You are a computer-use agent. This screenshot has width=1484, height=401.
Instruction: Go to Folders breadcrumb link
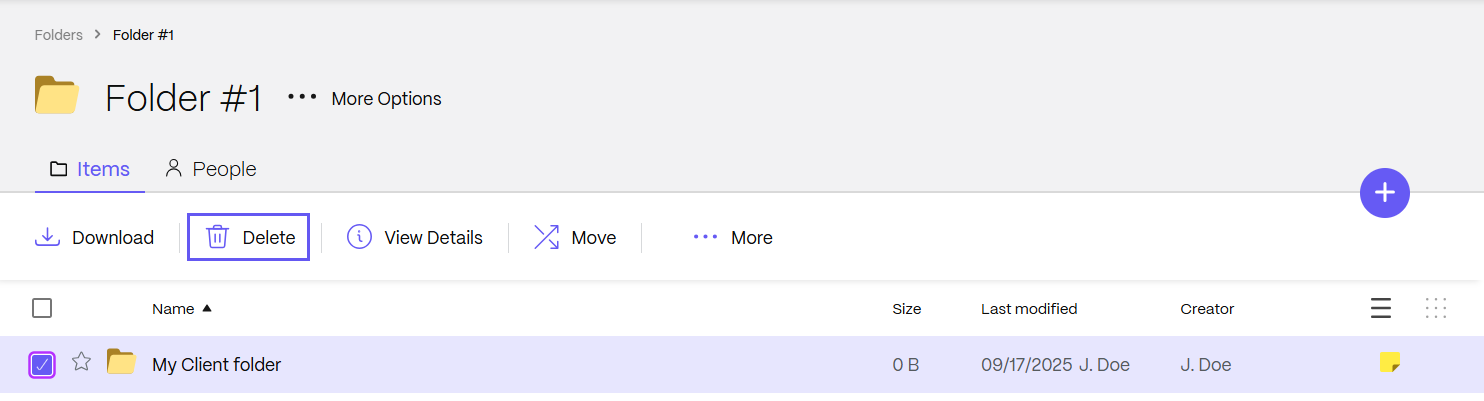[58, 34]
